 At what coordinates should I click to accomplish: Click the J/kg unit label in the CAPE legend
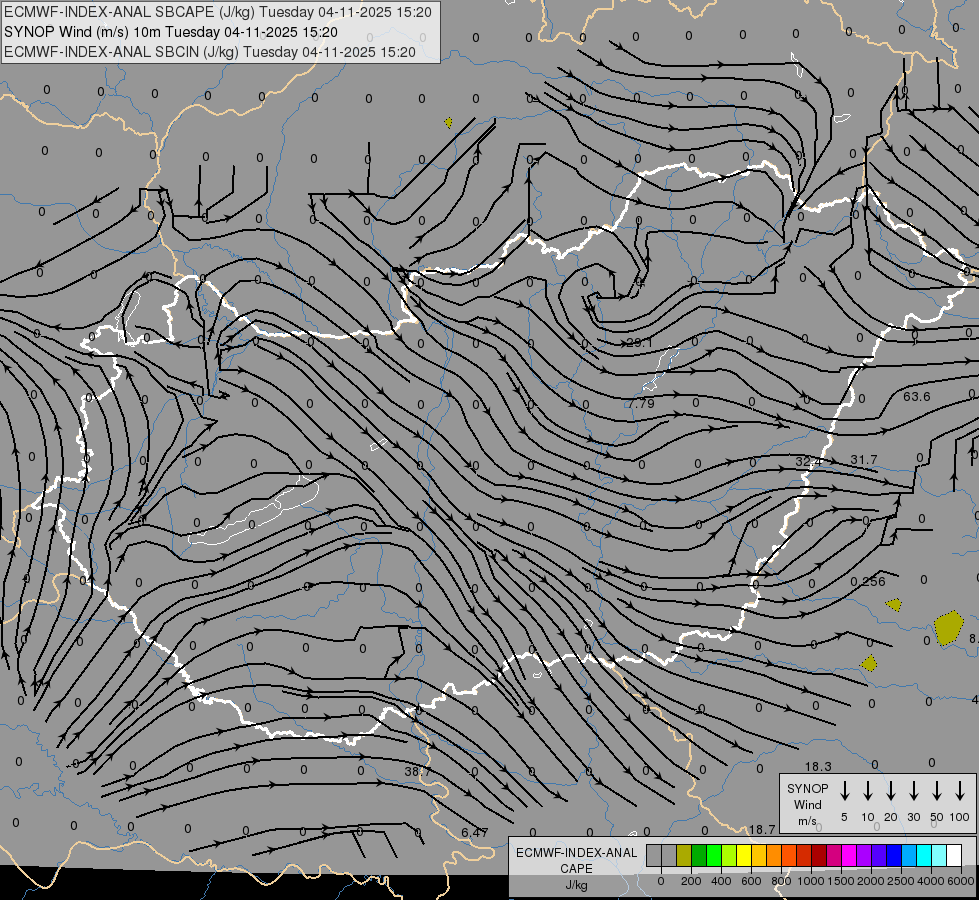click(576, 885)
